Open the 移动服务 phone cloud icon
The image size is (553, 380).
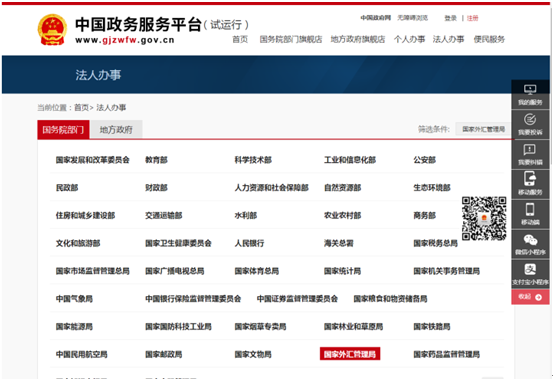[530, 179]
